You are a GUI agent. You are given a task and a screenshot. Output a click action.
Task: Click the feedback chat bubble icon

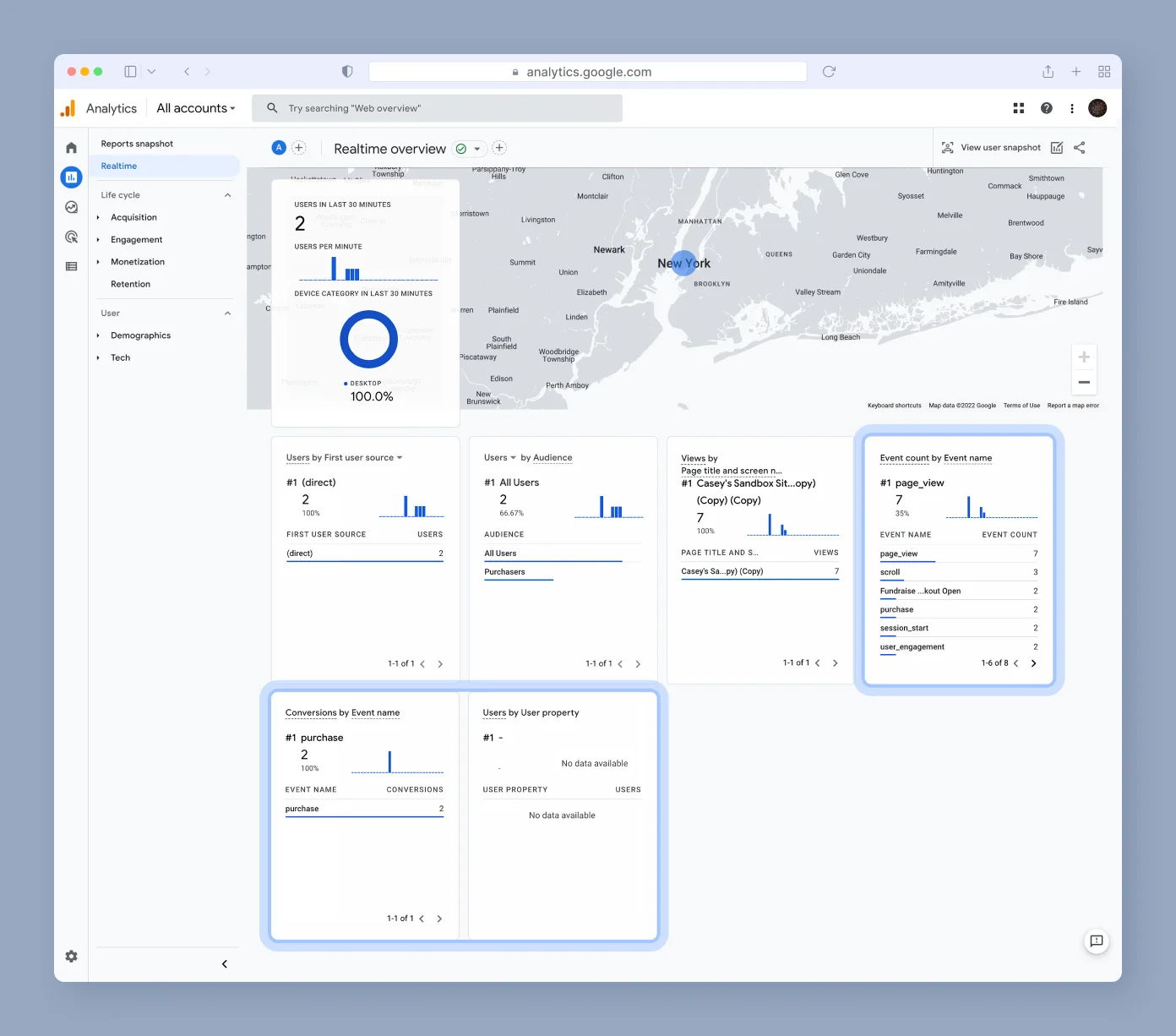pyautogui.click(x=1096, y=941)
